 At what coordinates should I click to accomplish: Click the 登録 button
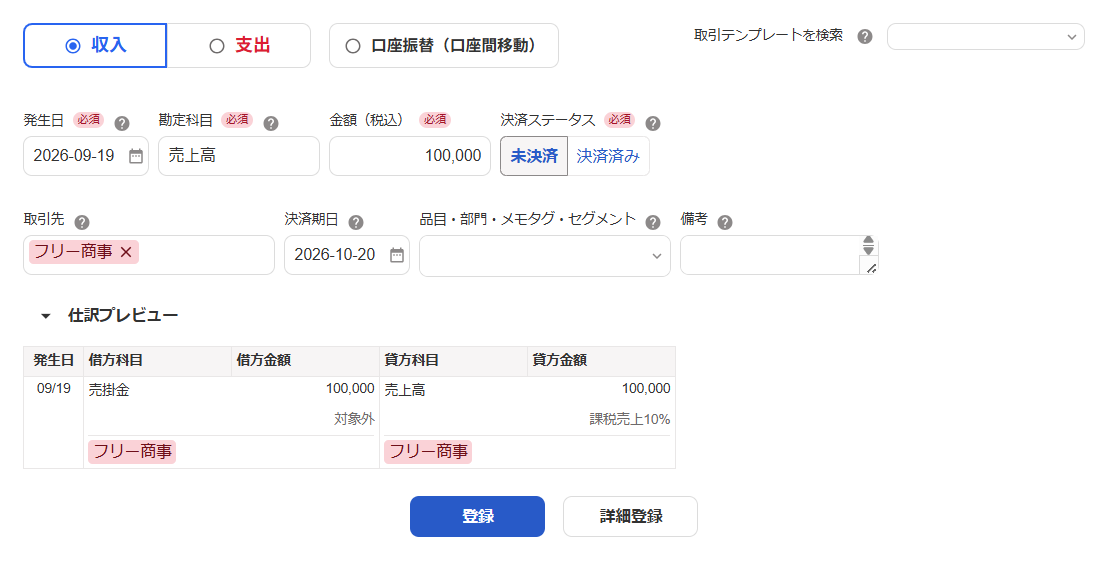pyautogui.click(x=477, y=516)
